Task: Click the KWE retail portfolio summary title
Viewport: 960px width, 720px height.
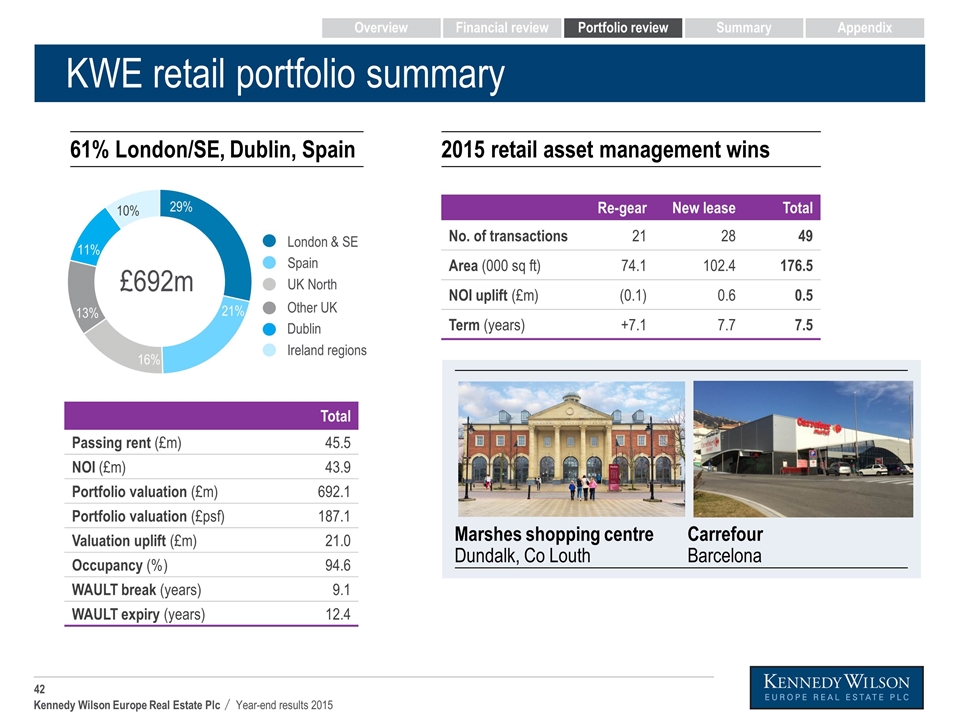Action: [285, 74]
